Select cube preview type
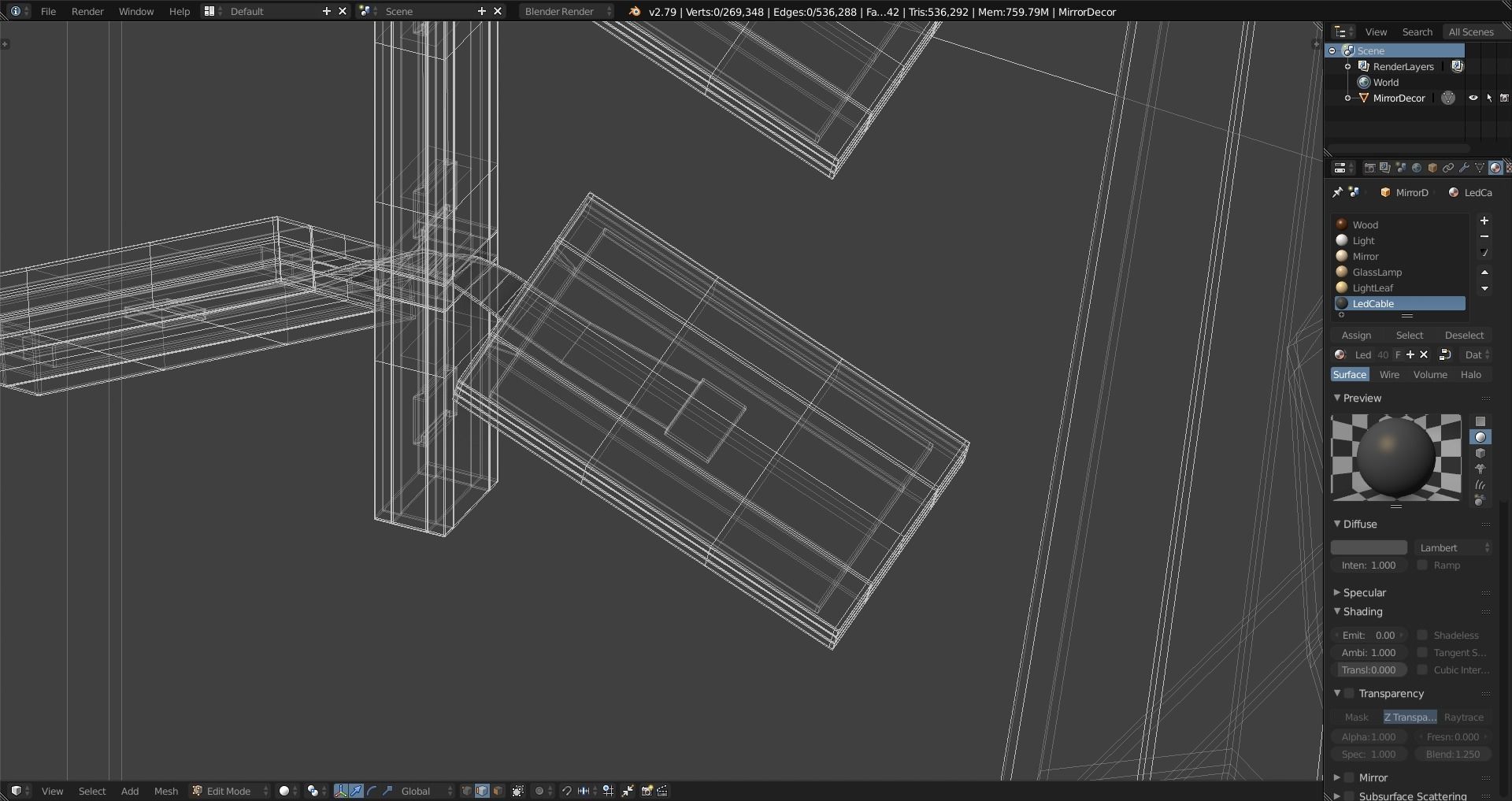This screenshot has width=1512, height=801. (1480, 453)
